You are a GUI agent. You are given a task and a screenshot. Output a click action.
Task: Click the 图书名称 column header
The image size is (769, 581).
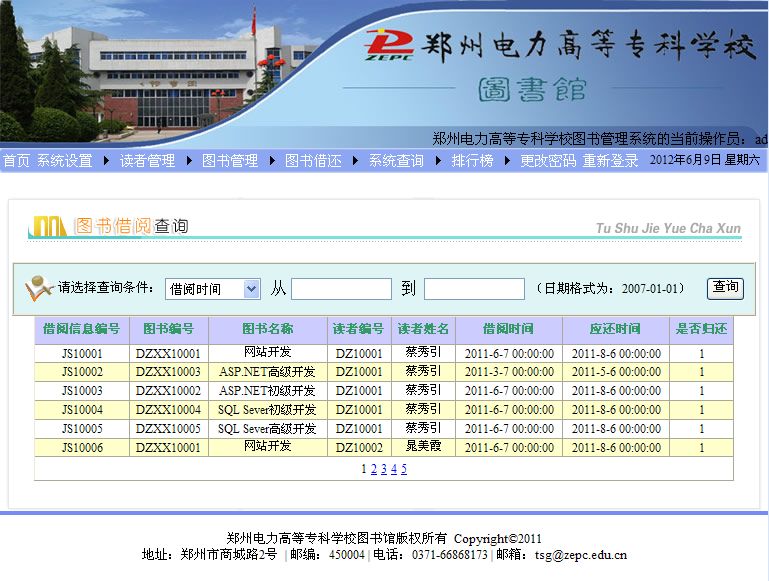(x=268, y=329)
